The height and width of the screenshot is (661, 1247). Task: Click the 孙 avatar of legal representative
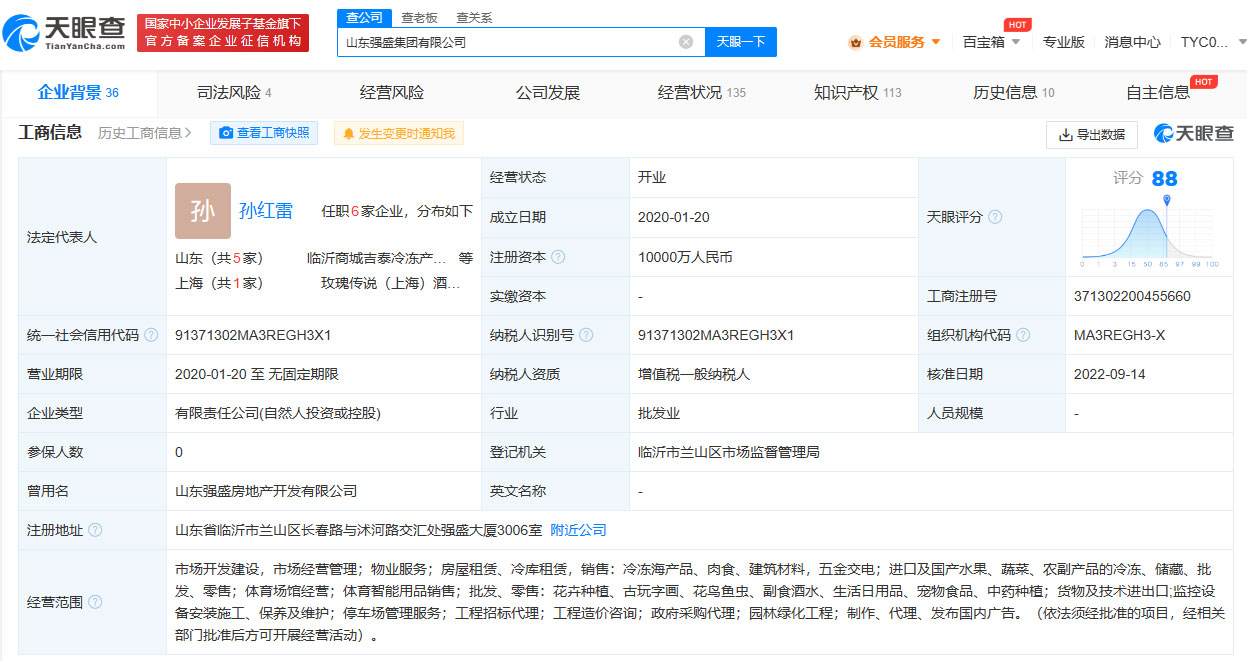202,211
